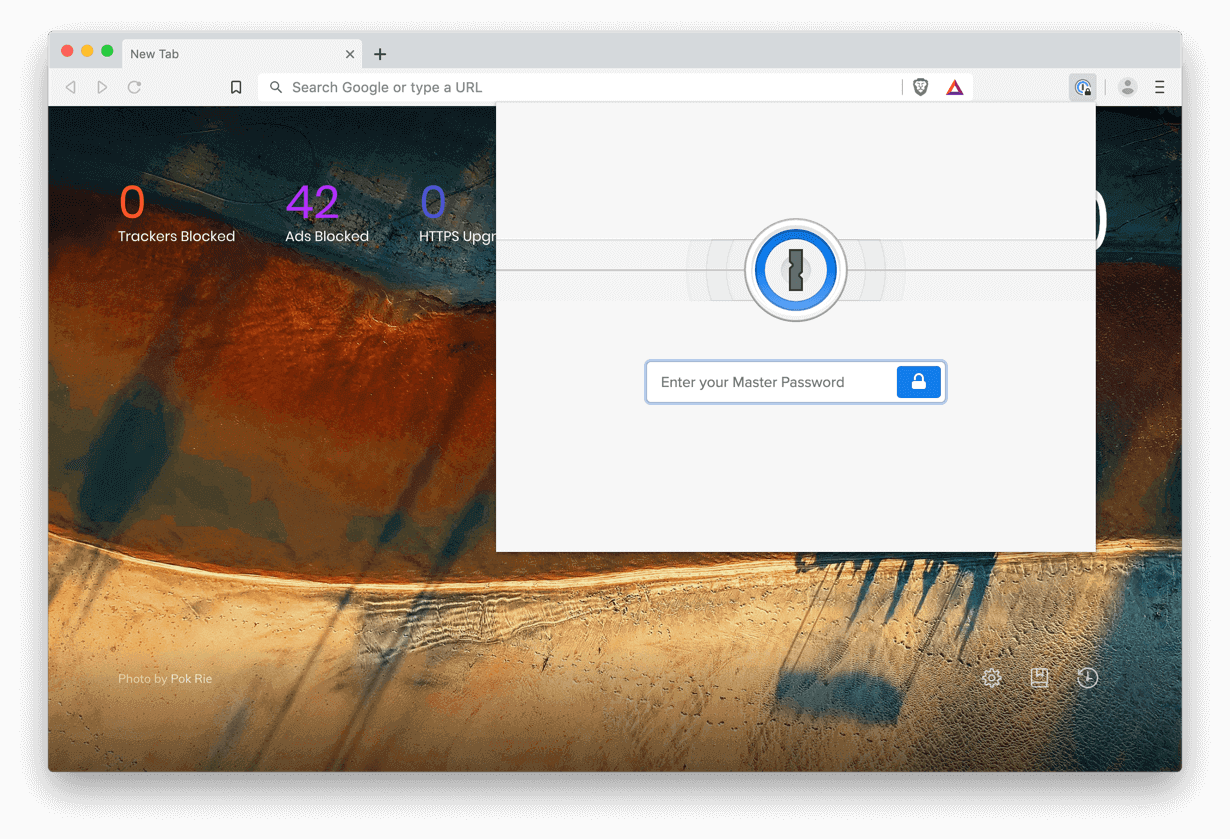Reload the current page
Image resolution: width=1230 pixels, height=839 pixels.
[134, 87]
